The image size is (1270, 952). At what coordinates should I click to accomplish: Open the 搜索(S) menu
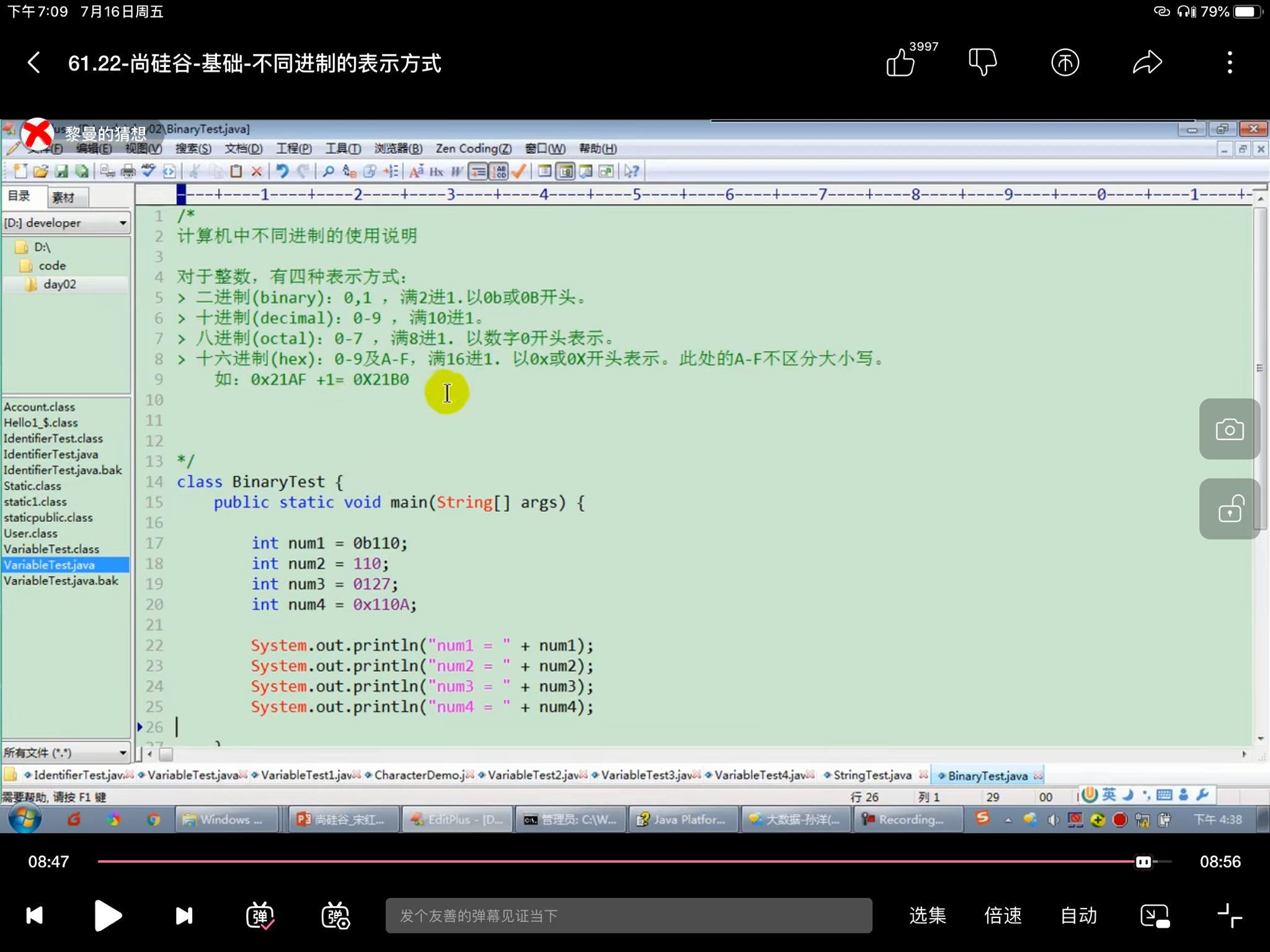click(x=193, y=149)
